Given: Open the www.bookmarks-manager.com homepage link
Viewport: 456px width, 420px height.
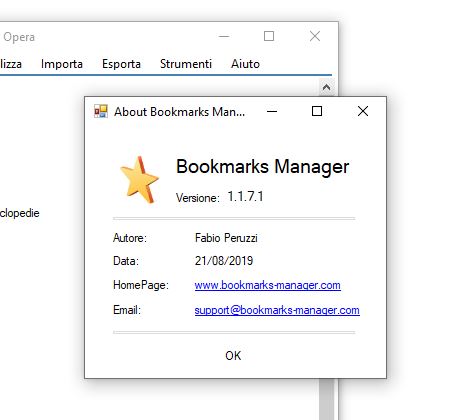Looking at the screenshot, I should 268,285.
